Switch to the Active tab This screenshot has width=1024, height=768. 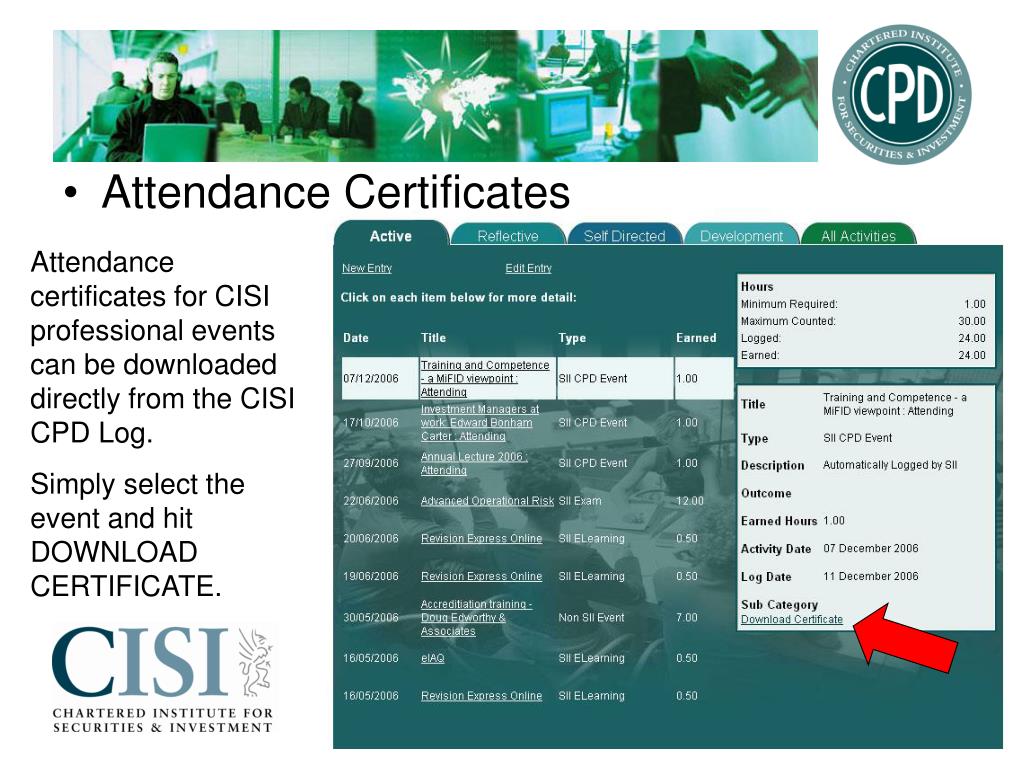tap(391, 236)
